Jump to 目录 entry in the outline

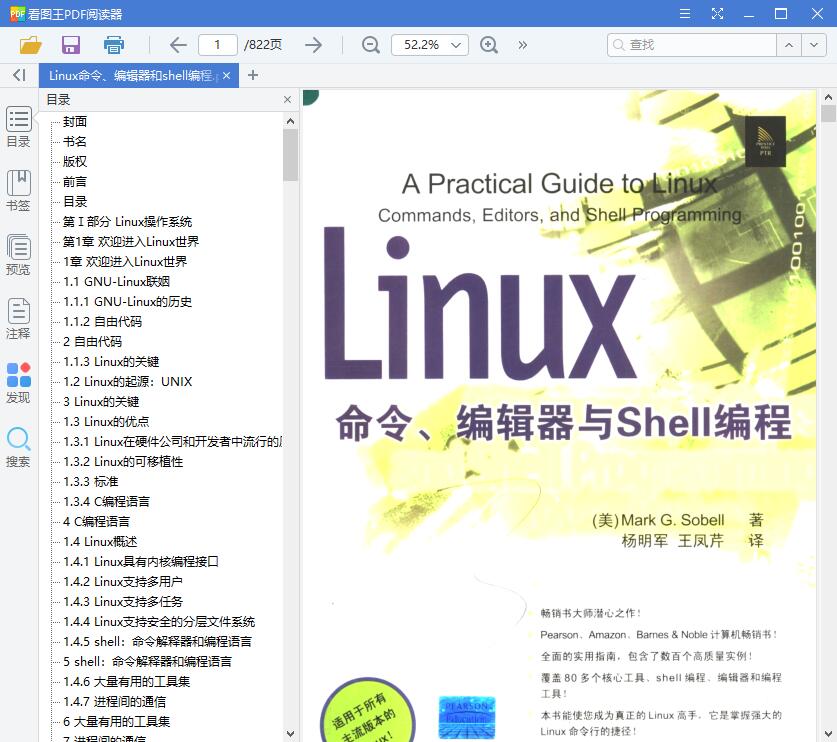coord(75,202)
